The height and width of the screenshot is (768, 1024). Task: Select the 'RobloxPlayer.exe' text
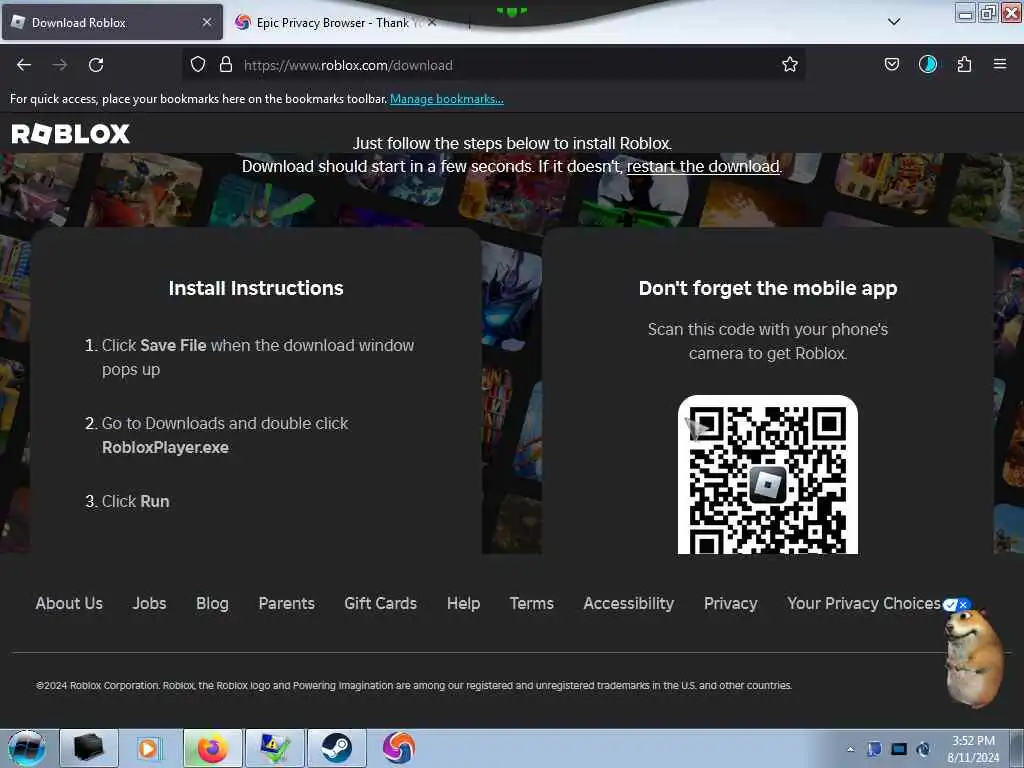click(165, 447)
